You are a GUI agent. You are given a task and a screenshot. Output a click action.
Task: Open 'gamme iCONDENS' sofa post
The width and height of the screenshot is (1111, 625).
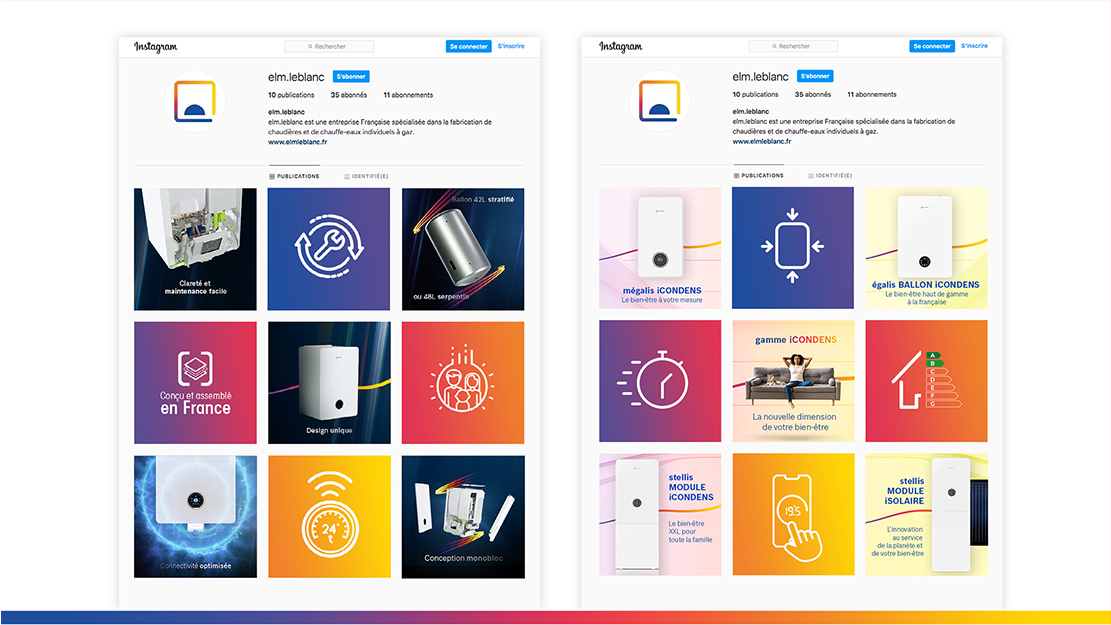[793, 381]
